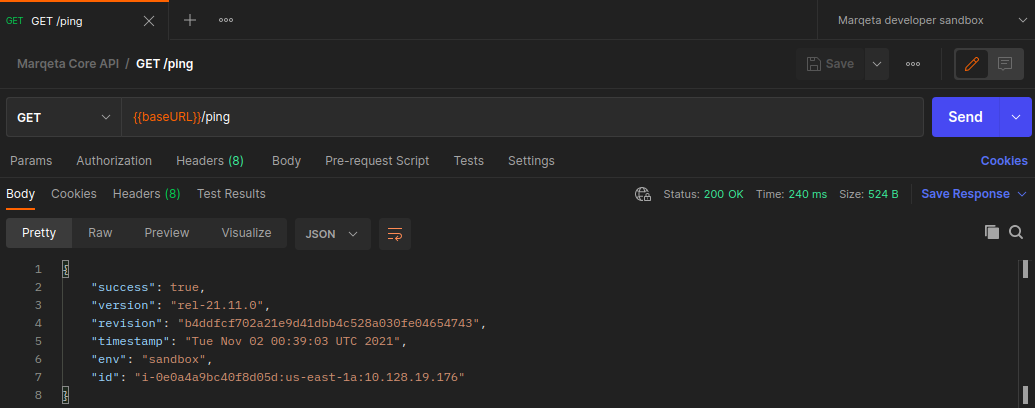Open the comments view icon

tap(1005, 64)
